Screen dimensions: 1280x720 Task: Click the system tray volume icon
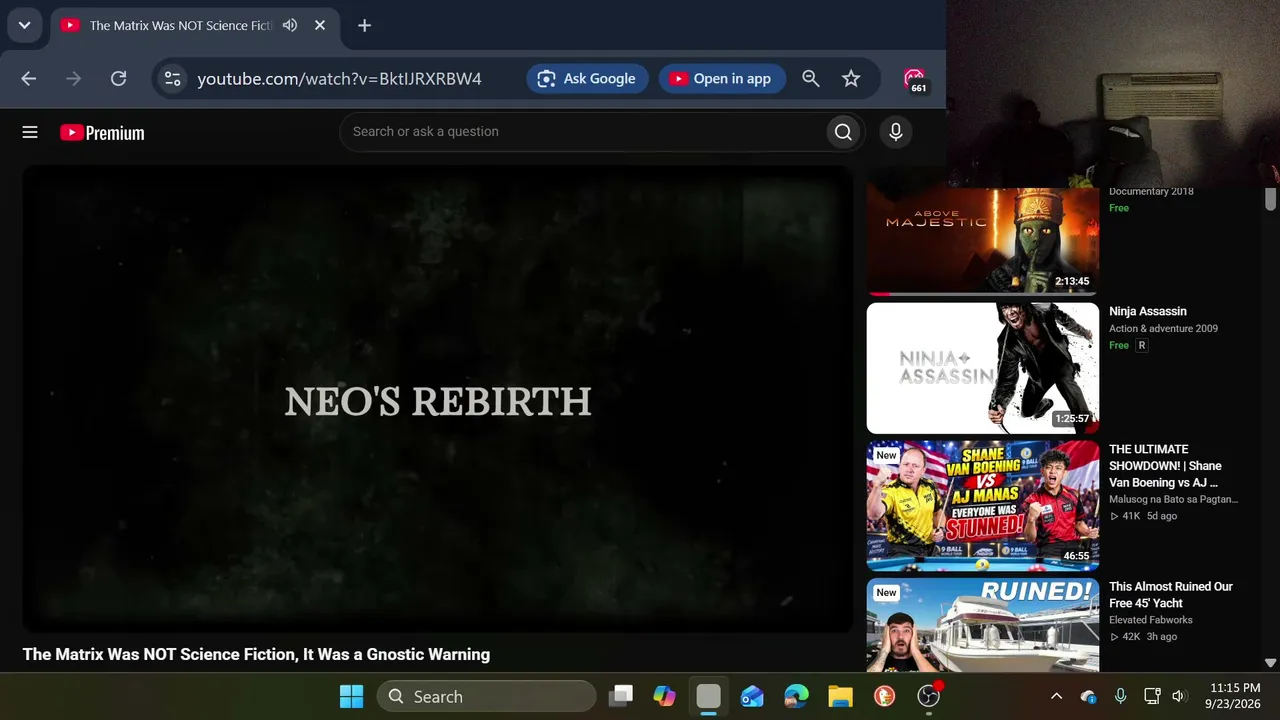[x=1179, y=696]
